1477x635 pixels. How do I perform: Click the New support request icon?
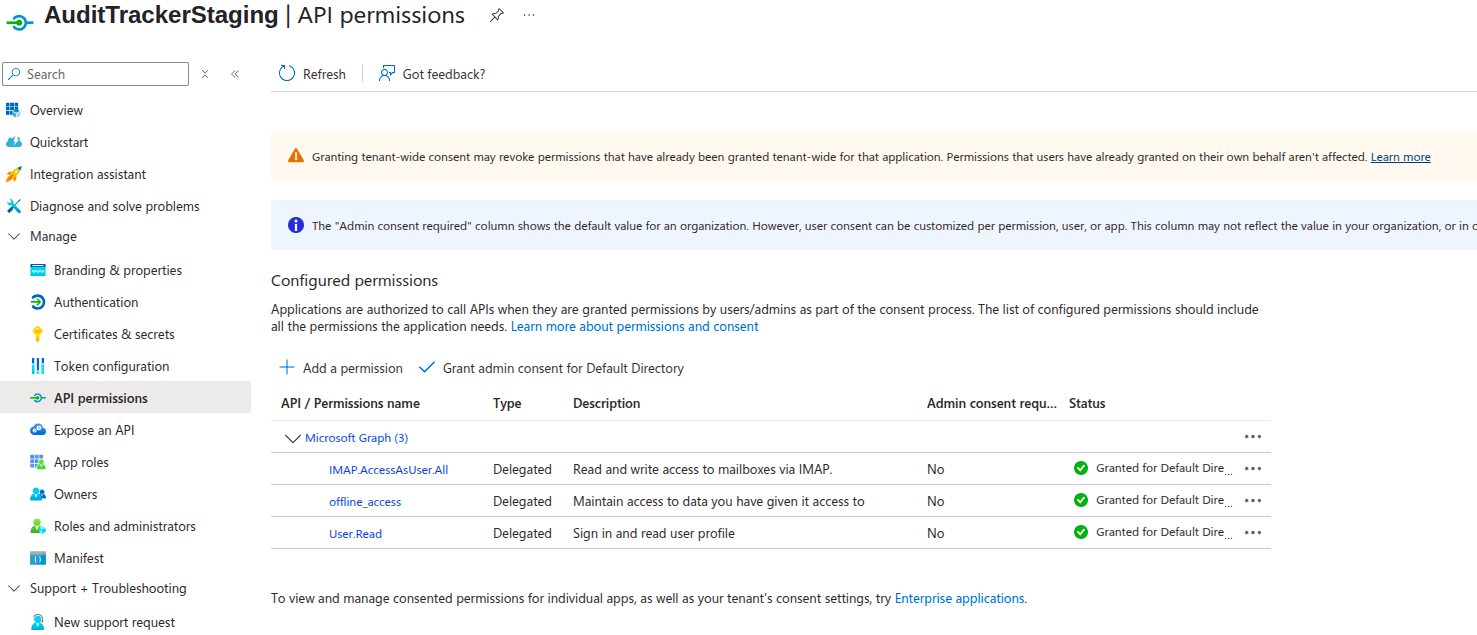click(x=38, y=622)
